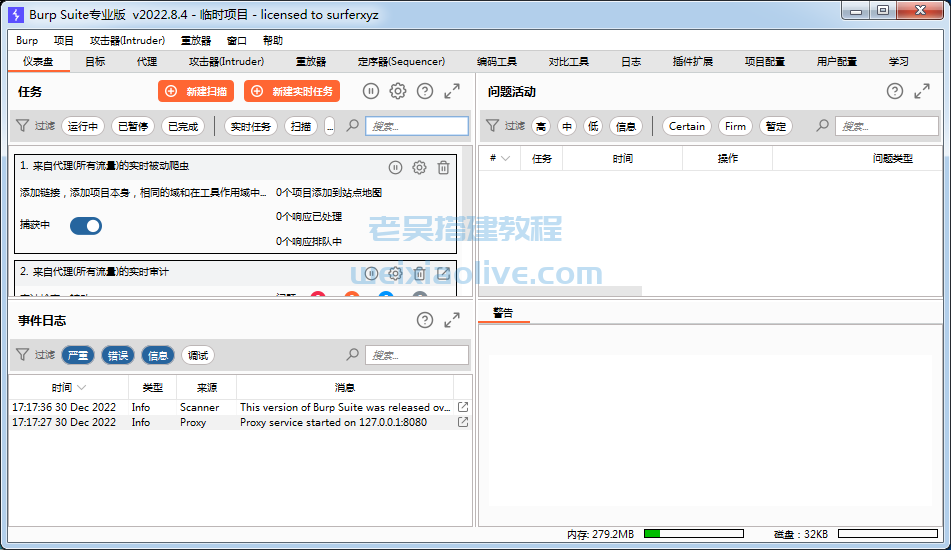951x550 pixels.
Task: Toggle the 运行中 task filter
Action: point(82,126)
